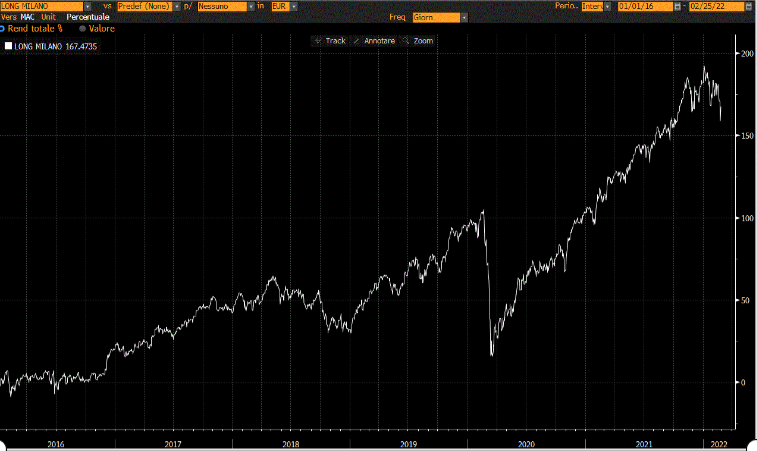757x451 pixels.
Task: Click the Zoom magnifier icon
Action: [x=407, y=41]
